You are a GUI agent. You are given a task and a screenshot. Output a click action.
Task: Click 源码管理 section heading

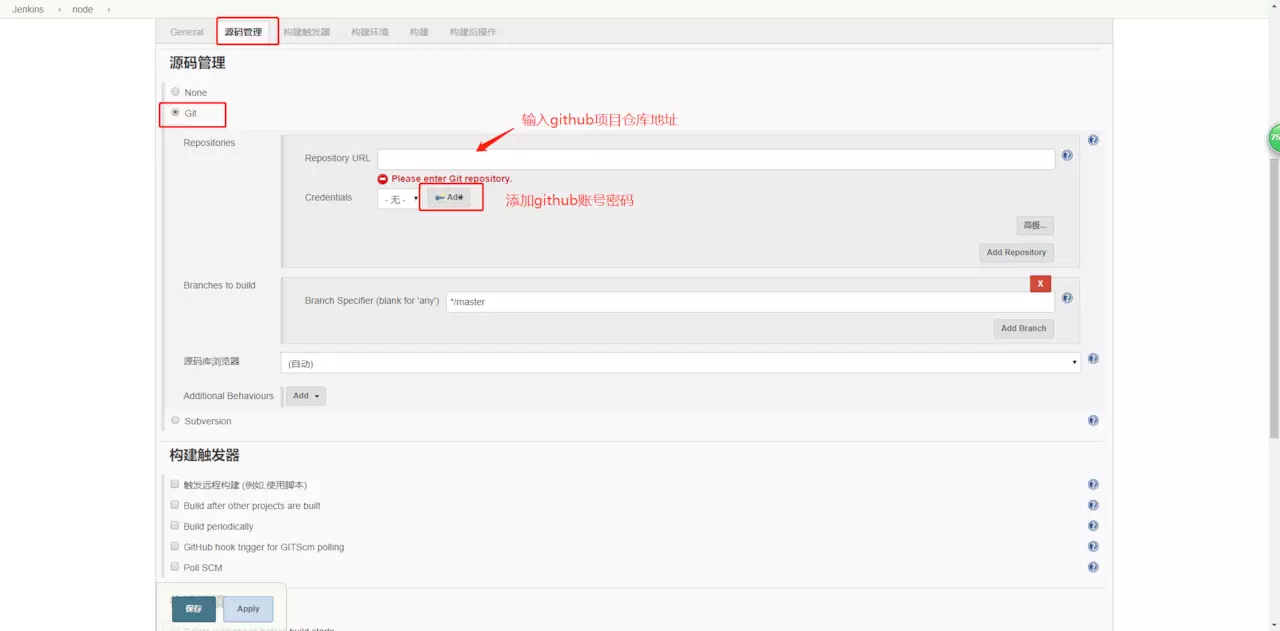pyautogui.click(x=197, y=62)
